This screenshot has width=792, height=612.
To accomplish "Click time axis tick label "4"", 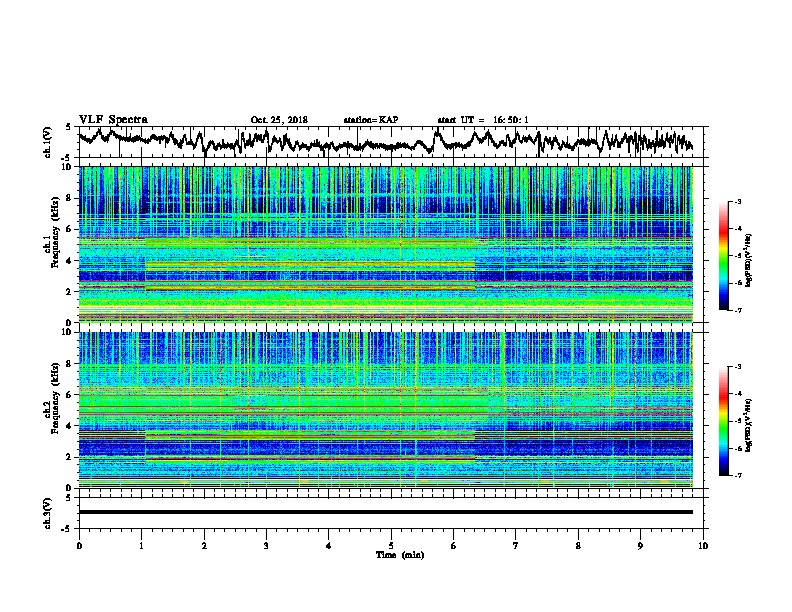I will [329, 546].
